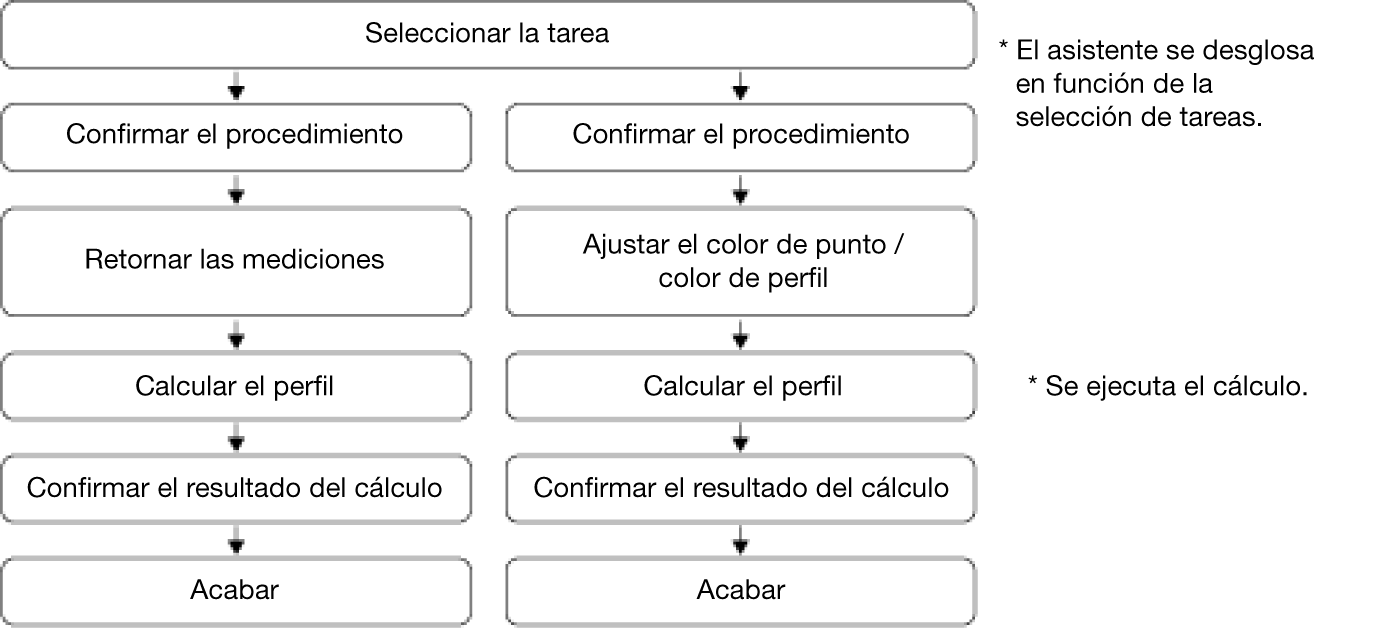
Task: Click Calcular el perfil below Ajustar el color
Action: [741, 386]
